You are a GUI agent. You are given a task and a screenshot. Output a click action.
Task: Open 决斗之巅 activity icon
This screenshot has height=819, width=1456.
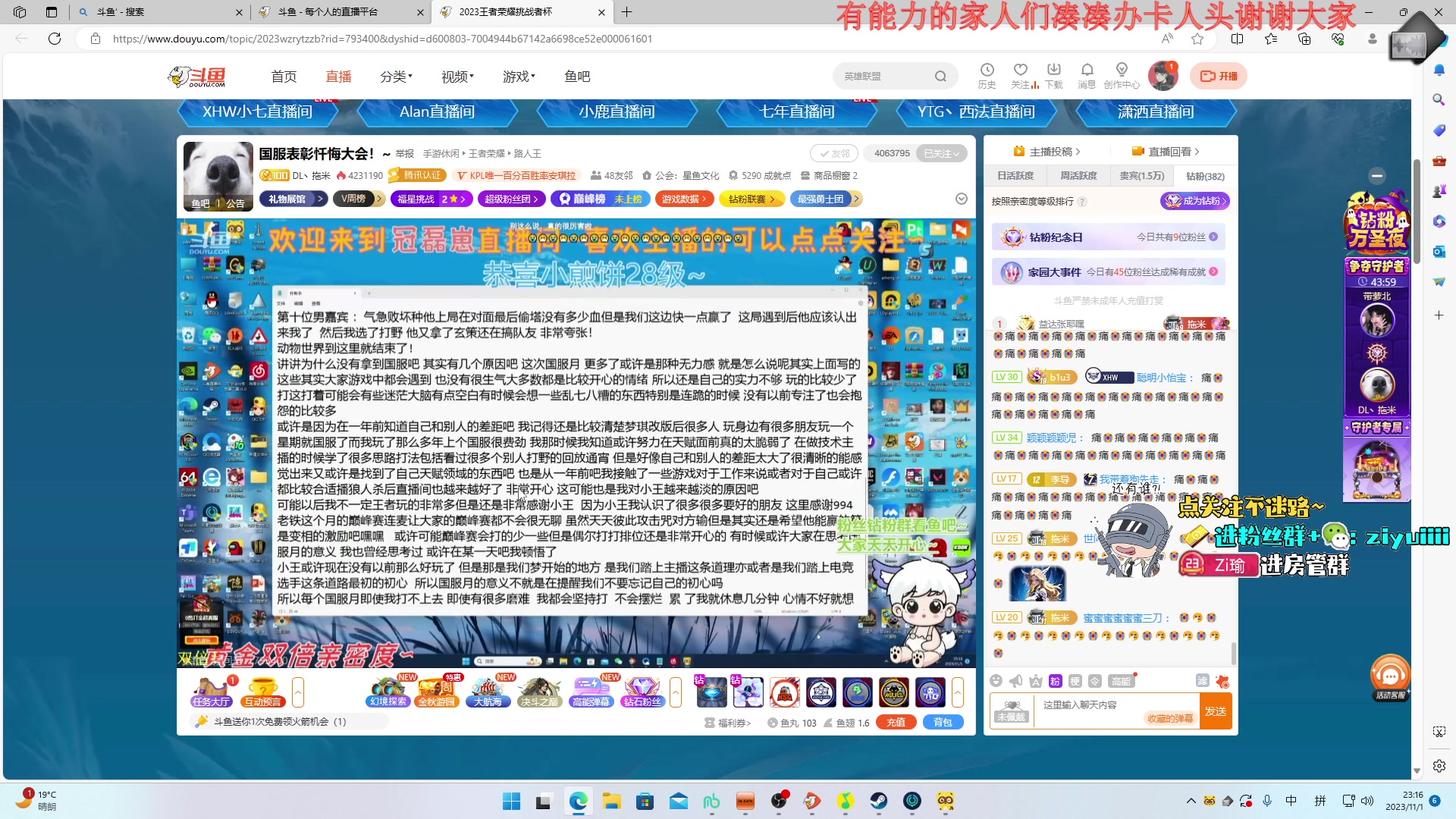click(539, 692)
